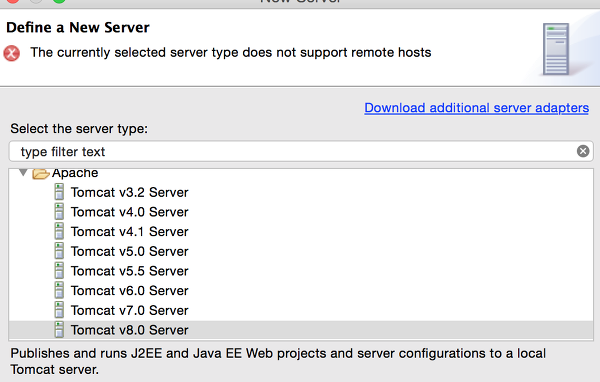600x382 pixels.
Task: Click the 'Select the server type:' label
Action: 79,129
